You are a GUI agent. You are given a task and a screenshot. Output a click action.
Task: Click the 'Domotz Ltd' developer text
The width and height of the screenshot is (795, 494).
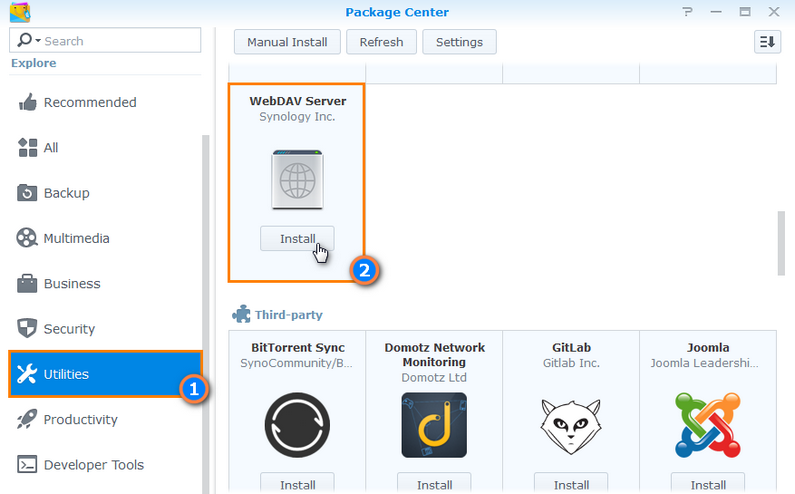pos(434,377)
